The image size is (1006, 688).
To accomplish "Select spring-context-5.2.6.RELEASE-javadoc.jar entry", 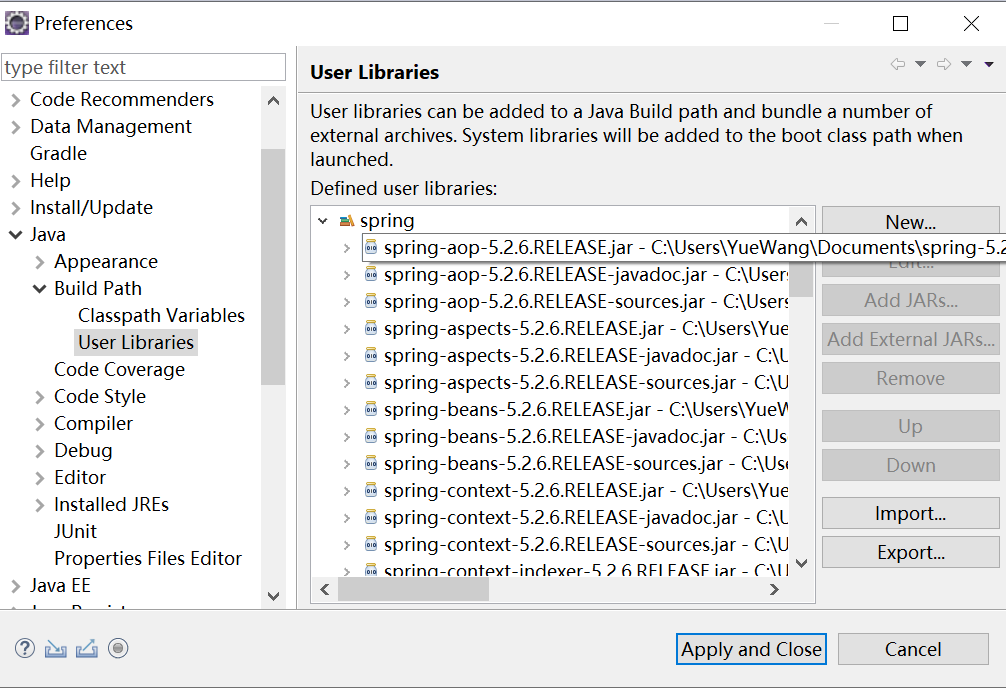I will 560,517.
